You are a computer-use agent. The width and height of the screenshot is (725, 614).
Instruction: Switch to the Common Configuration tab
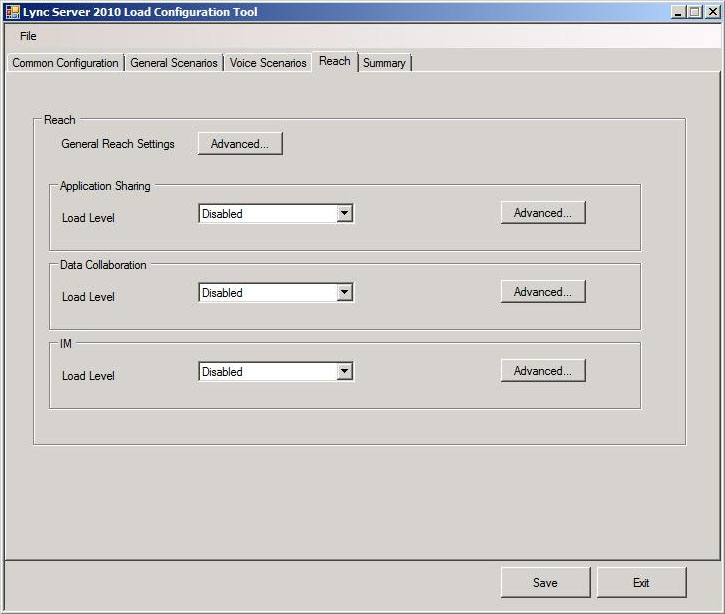[x=65, y=63]
